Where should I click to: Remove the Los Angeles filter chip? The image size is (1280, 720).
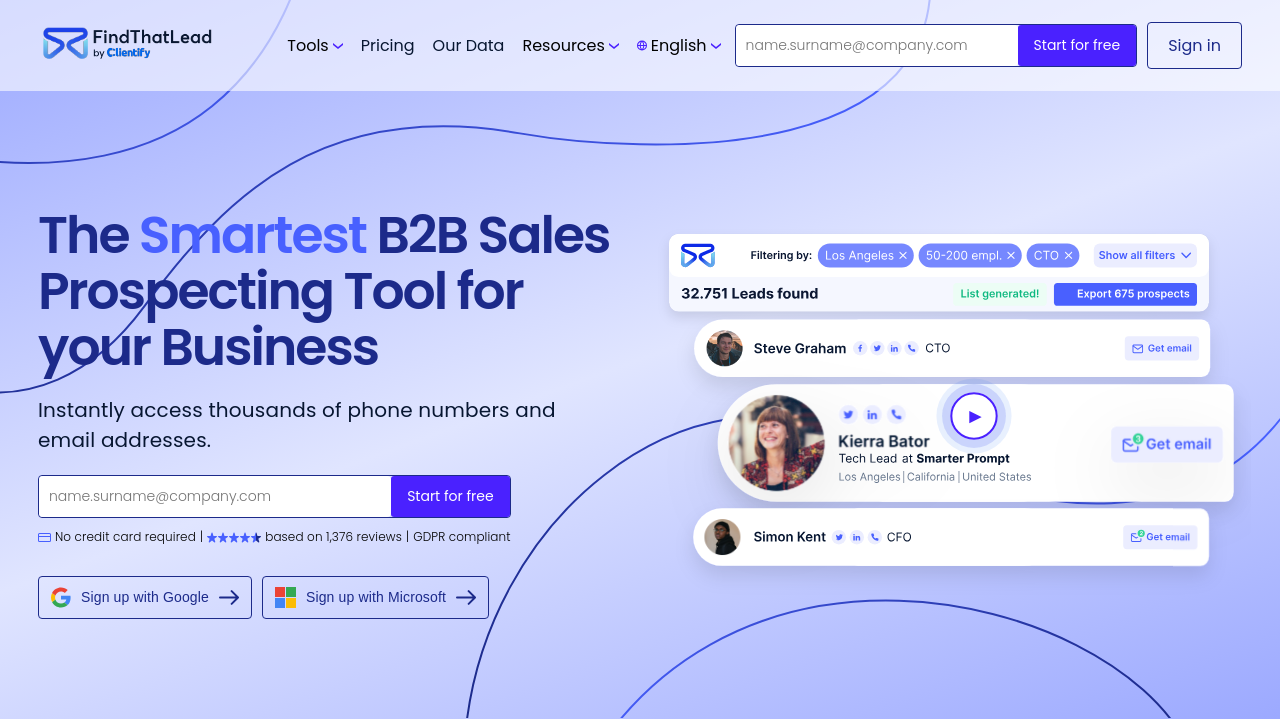click(x=903, y=256)
